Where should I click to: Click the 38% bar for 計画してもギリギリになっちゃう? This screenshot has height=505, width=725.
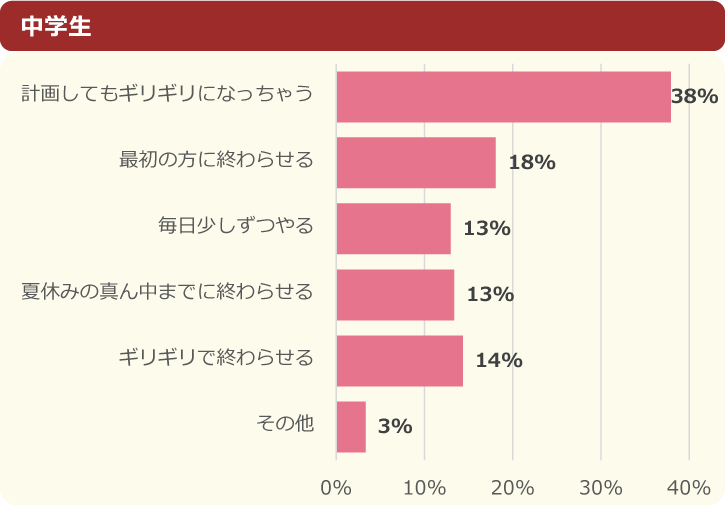pyautogui.click(x=503, y=97)
